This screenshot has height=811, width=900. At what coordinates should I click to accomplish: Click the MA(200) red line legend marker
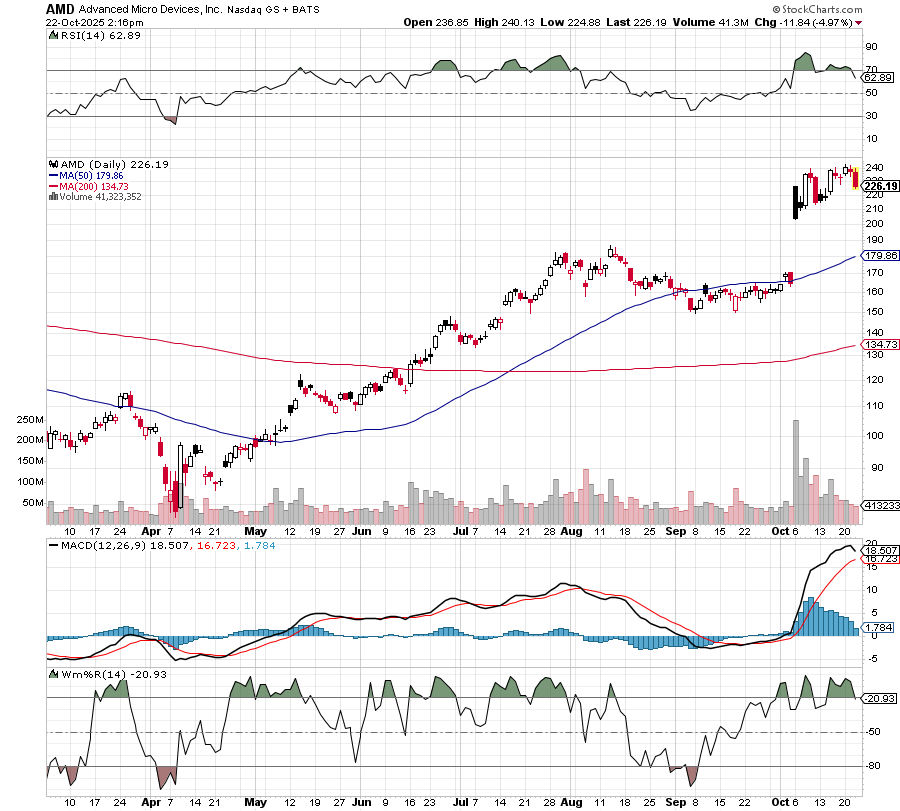tap(54, 186)
